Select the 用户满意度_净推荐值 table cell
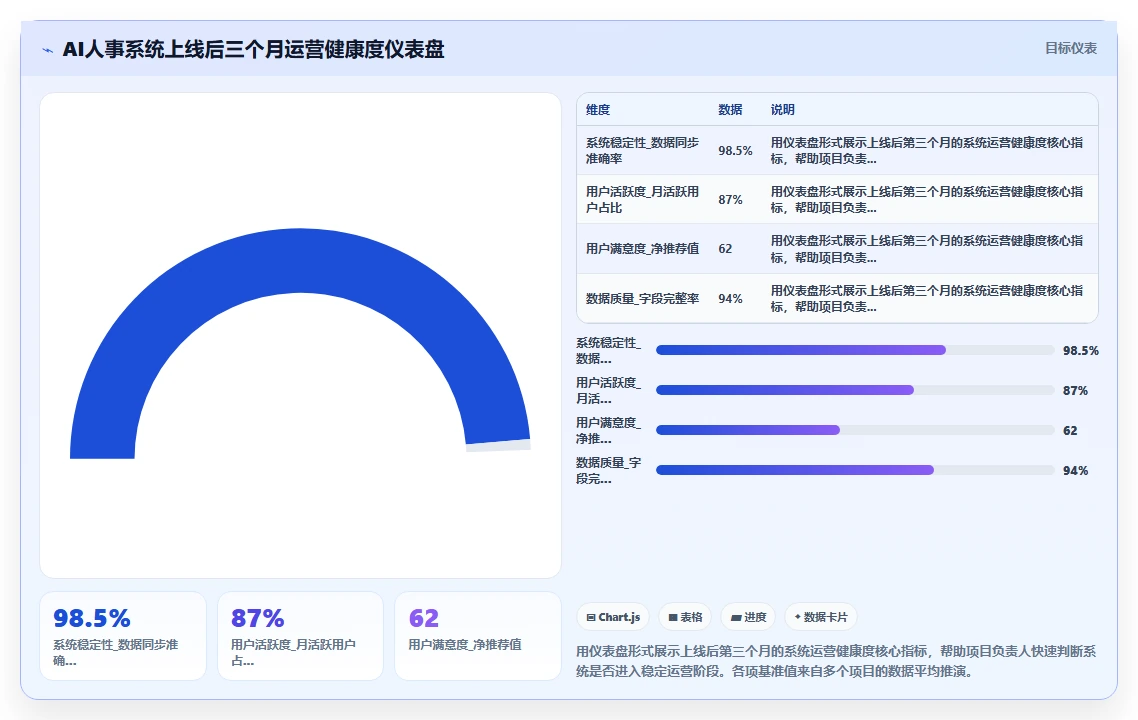1138x720 pixels. pyautogui.click(x=643, y=249)
